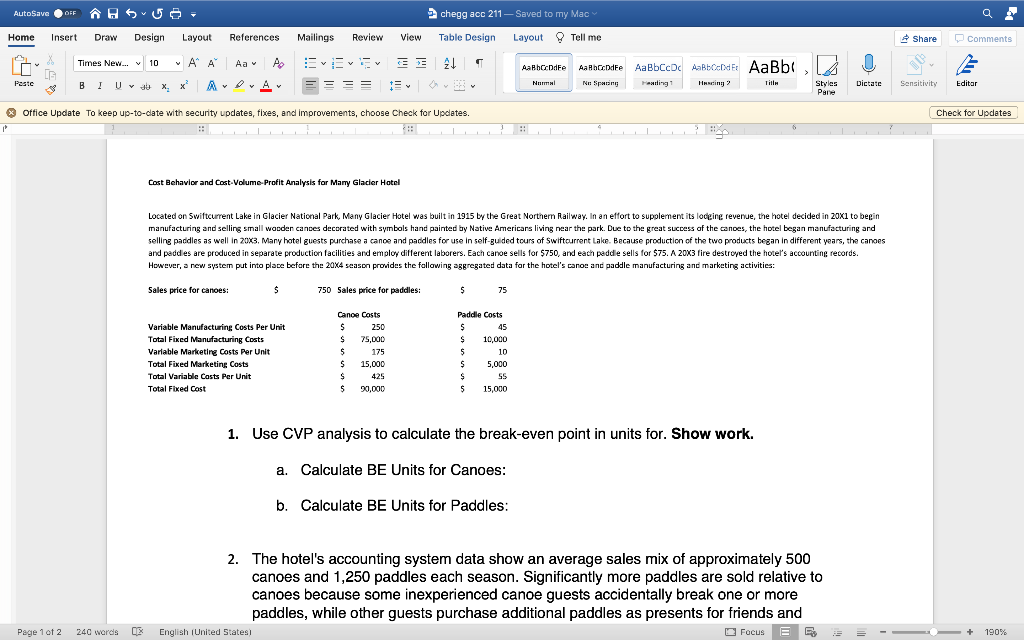Toggle Subscript formatting
1024x640 pixels.
[x=165, y=86]
